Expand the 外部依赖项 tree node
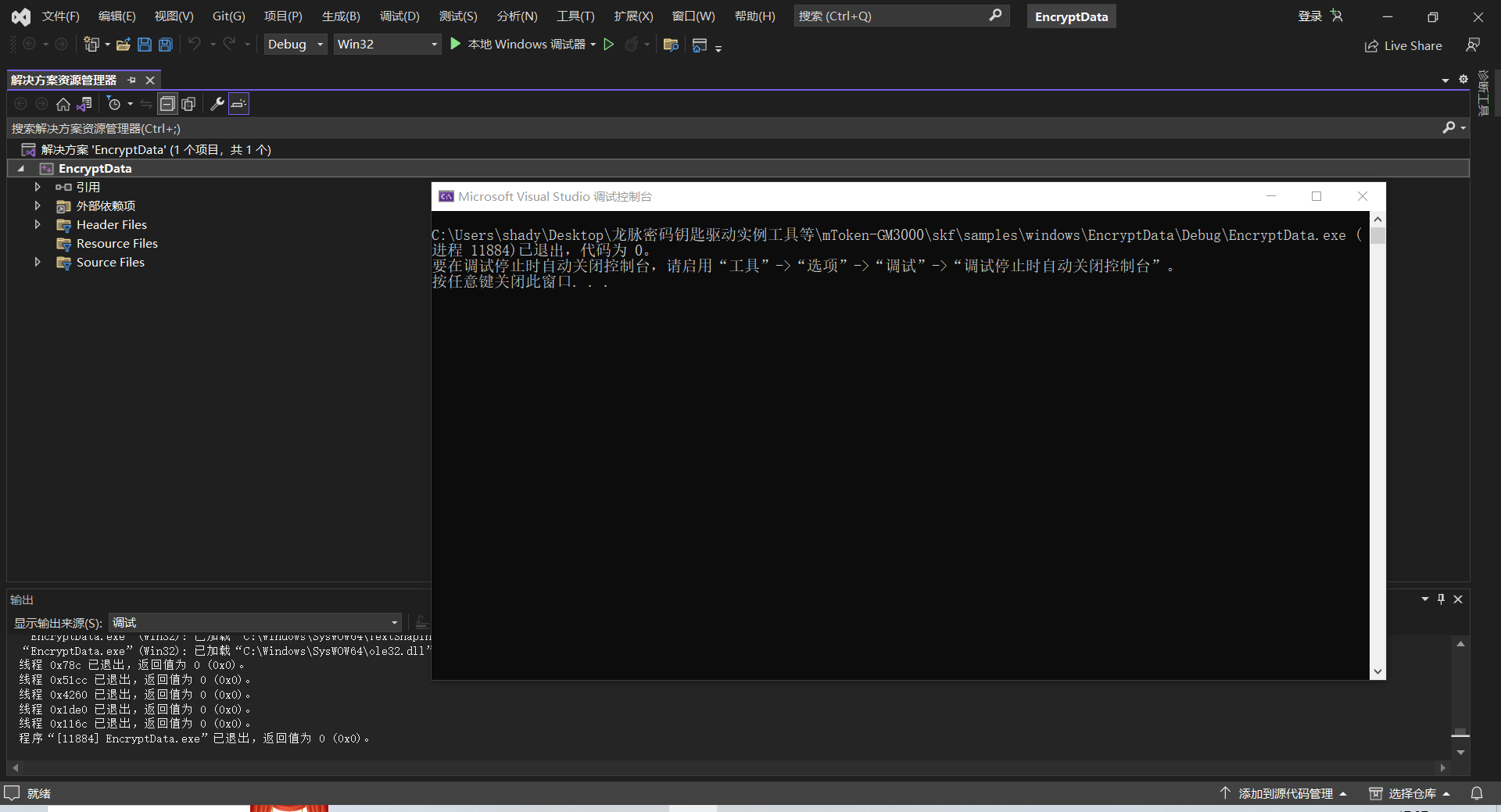This screenshot has width=1501, height=812. point(37,206)
